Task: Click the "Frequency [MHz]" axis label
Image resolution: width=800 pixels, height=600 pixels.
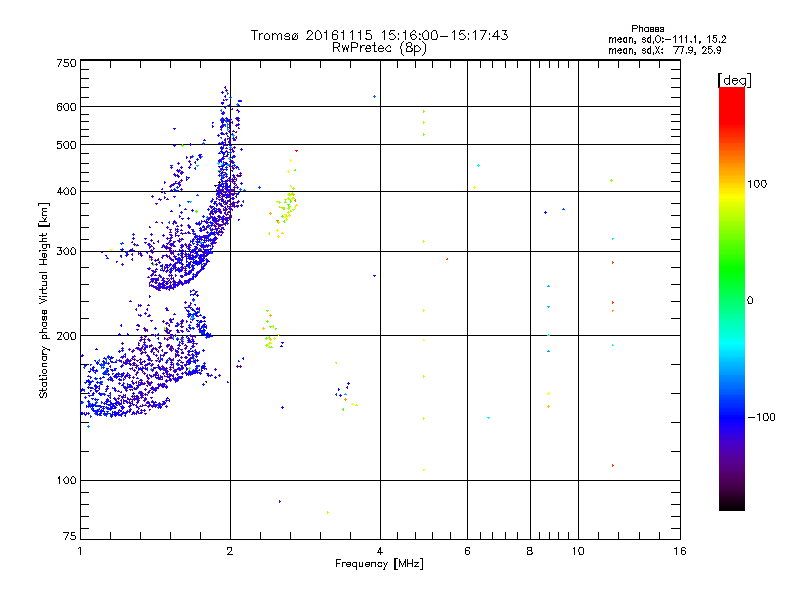Action: (x=379, y=564)
